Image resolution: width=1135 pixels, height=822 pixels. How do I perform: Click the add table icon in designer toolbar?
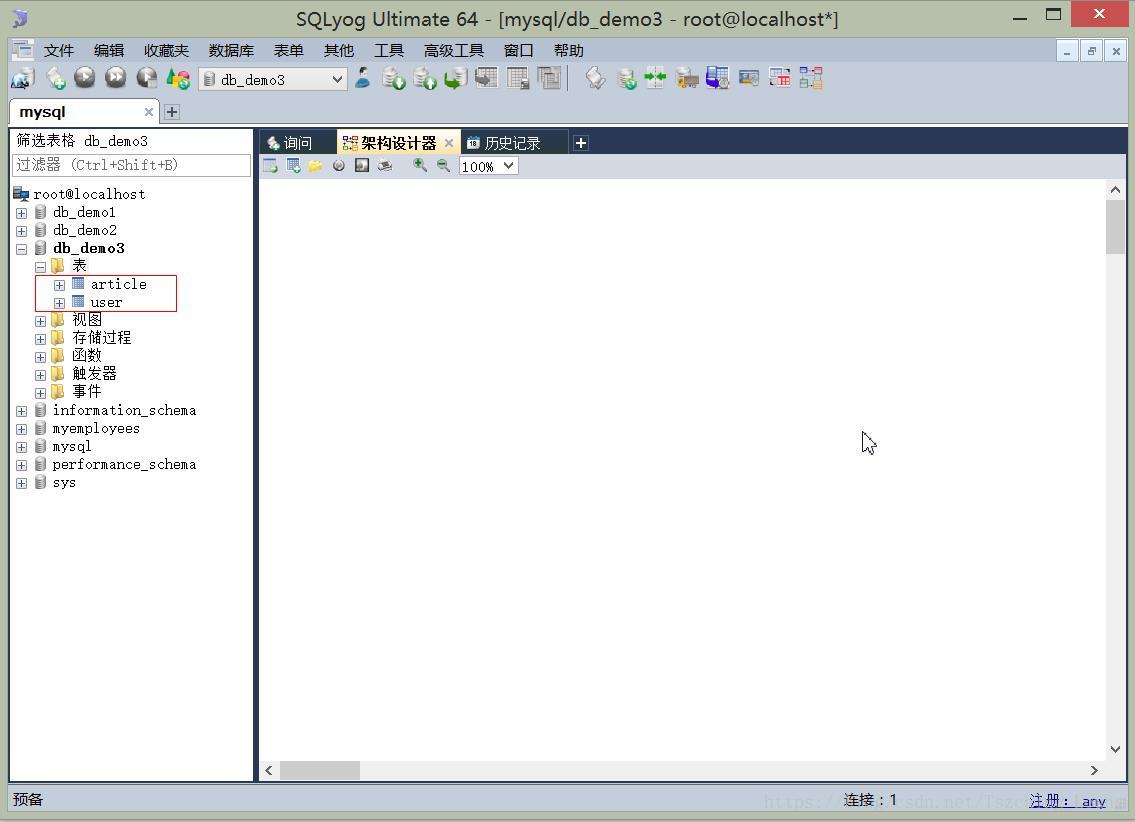point(293,166)
